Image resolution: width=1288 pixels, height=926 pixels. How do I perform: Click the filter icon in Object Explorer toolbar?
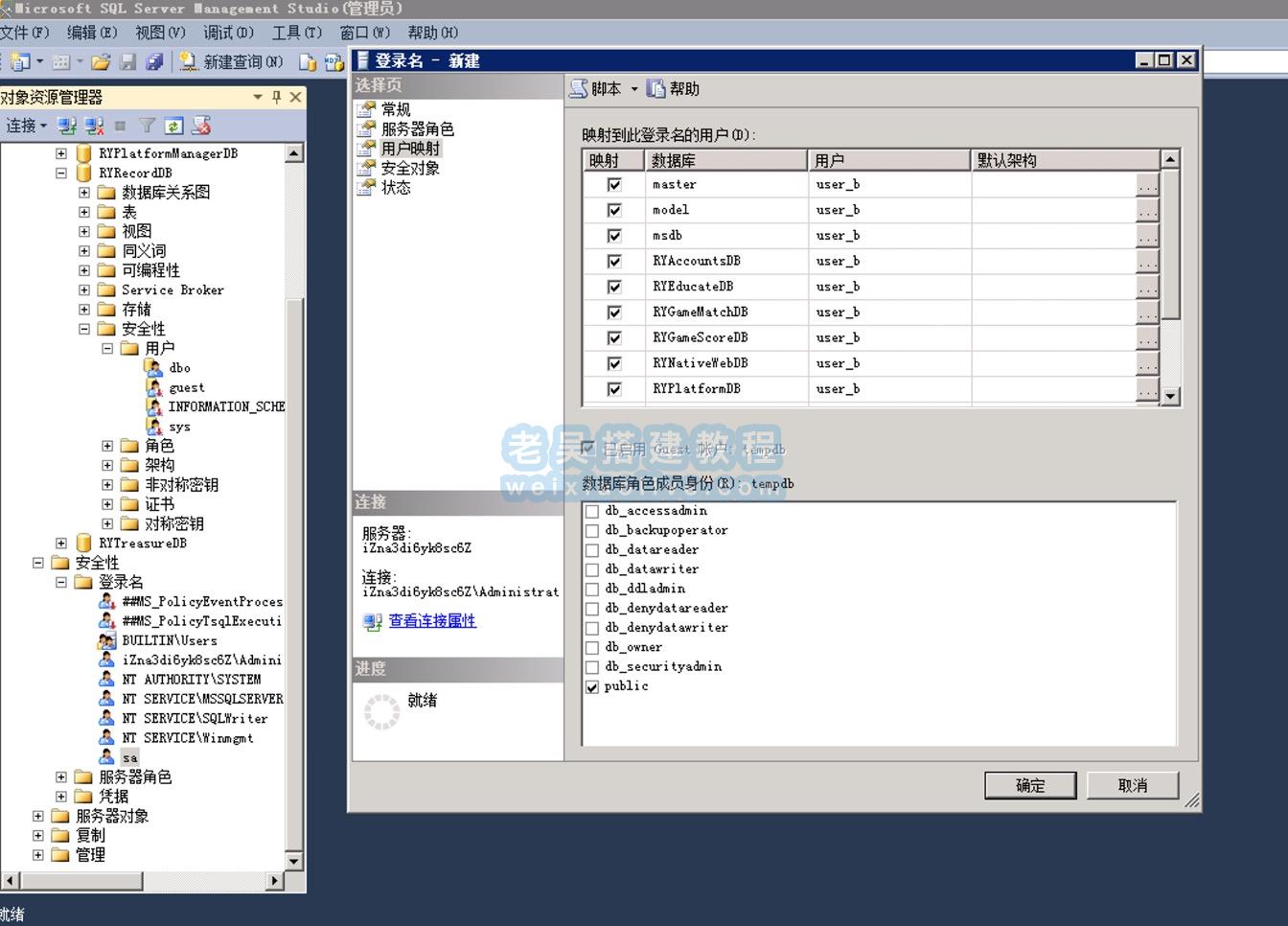146,125
